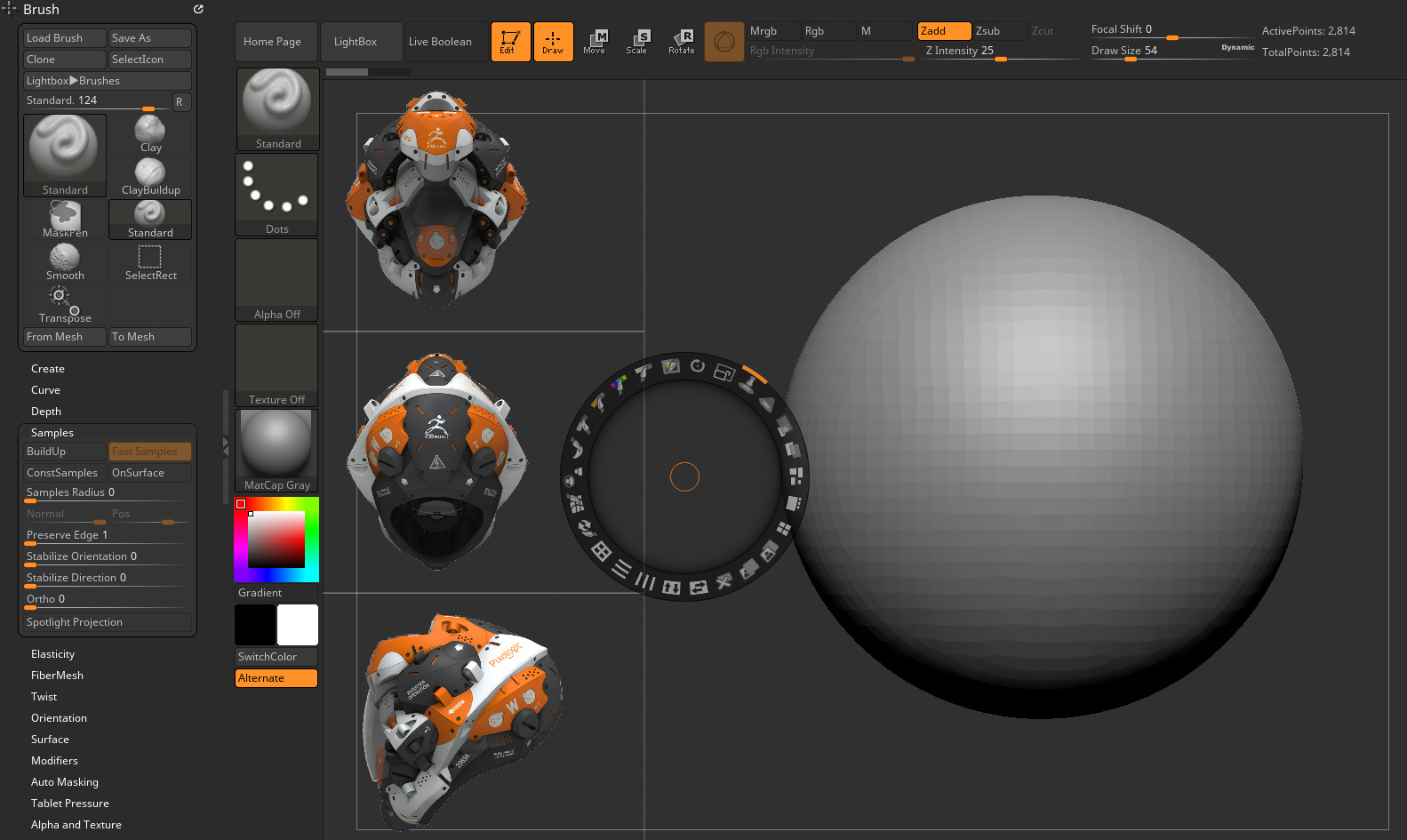Adjust the Z Intensity slider
This screenshot has height=840, width=1407.
[x=1001, y=52]
